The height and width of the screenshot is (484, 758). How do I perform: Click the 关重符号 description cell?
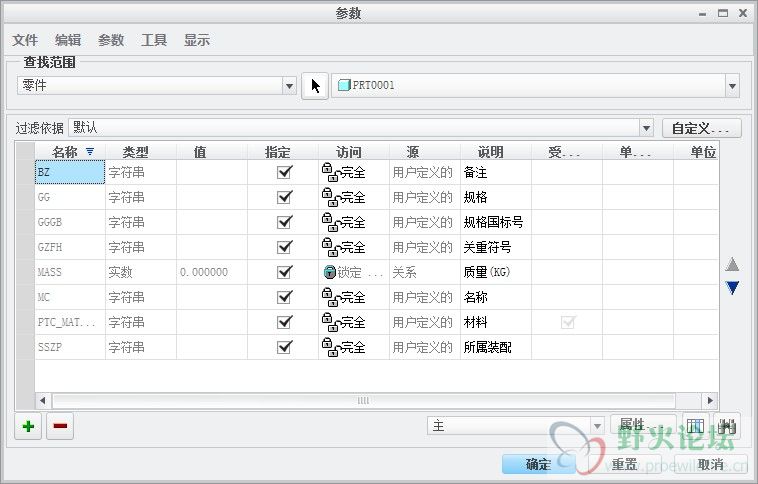pyautogui.click(x=496, y=247)
